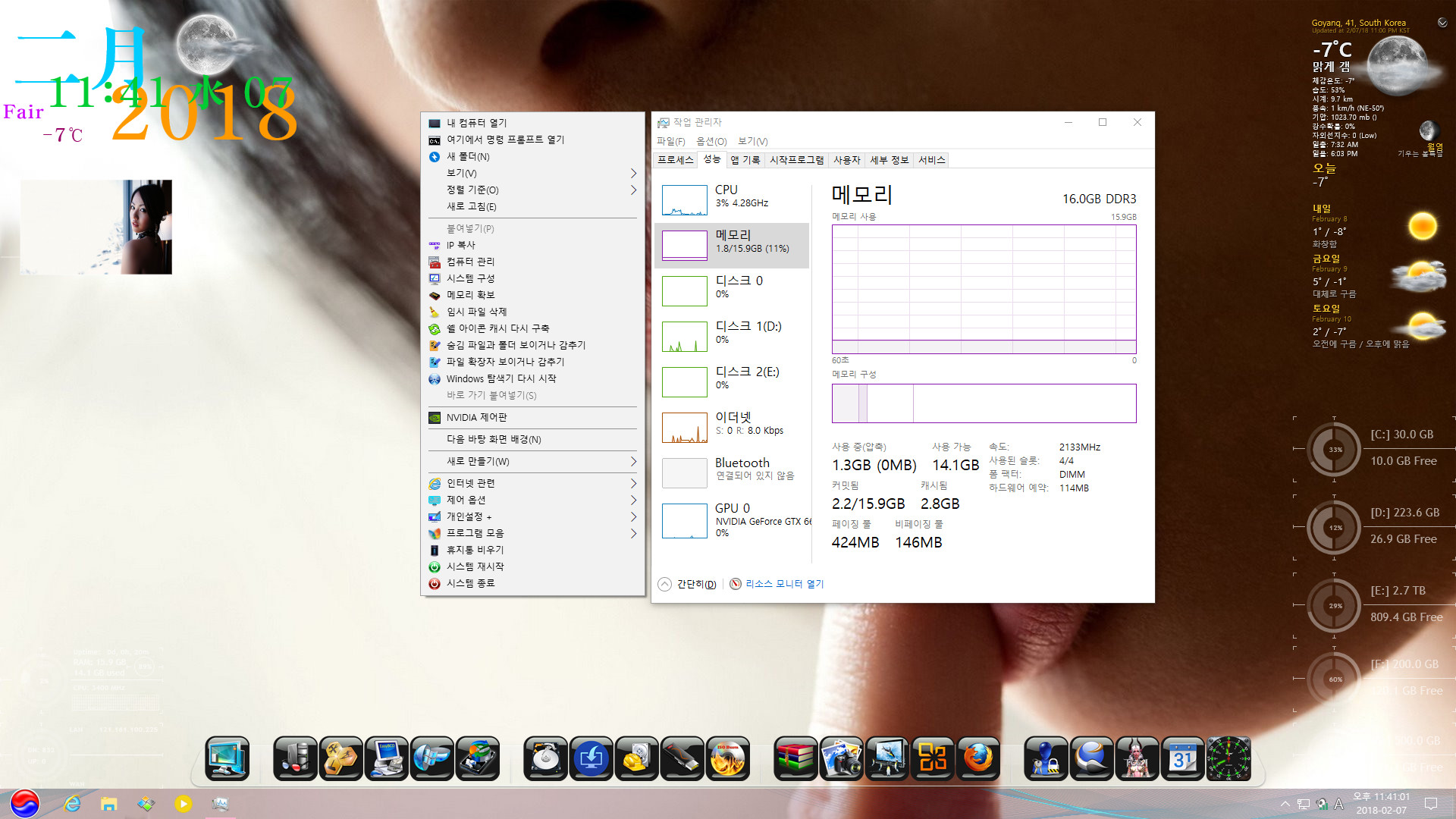Open the 파일(F) menu
The image size is (1456, 819).
click(671, 142)
